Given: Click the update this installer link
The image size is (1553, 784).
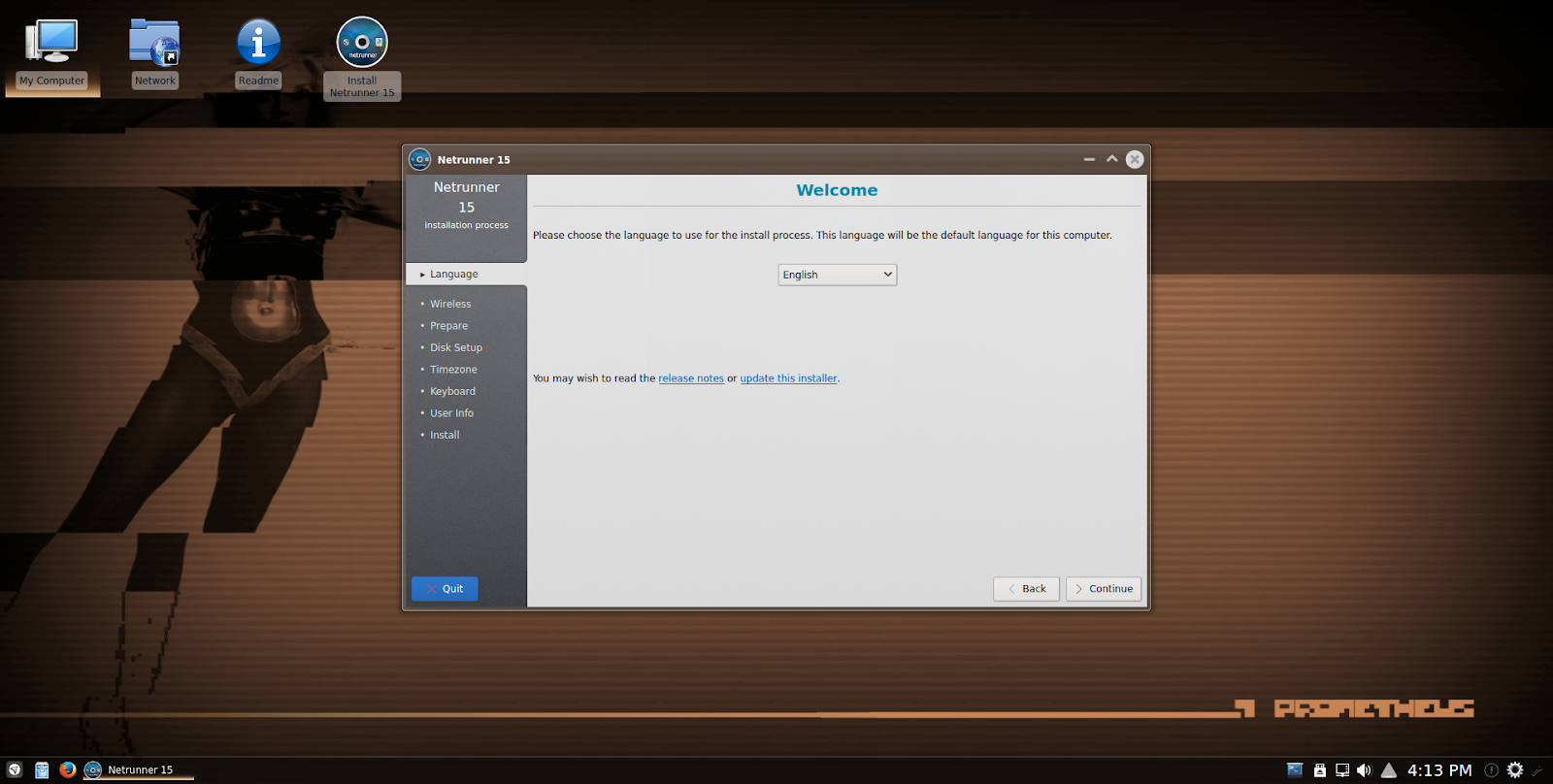Looking at the screenshot, I should click(x=788, y=378).
